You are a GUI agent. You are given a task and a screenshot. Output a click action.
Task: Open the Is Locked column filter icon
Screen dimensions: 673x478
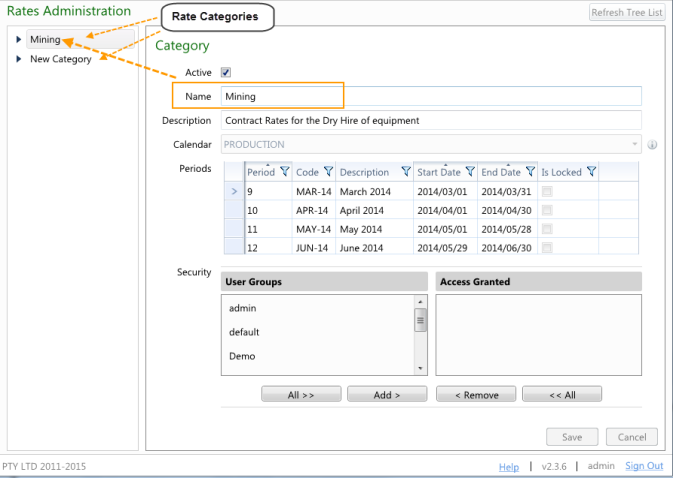pos(591,172)
